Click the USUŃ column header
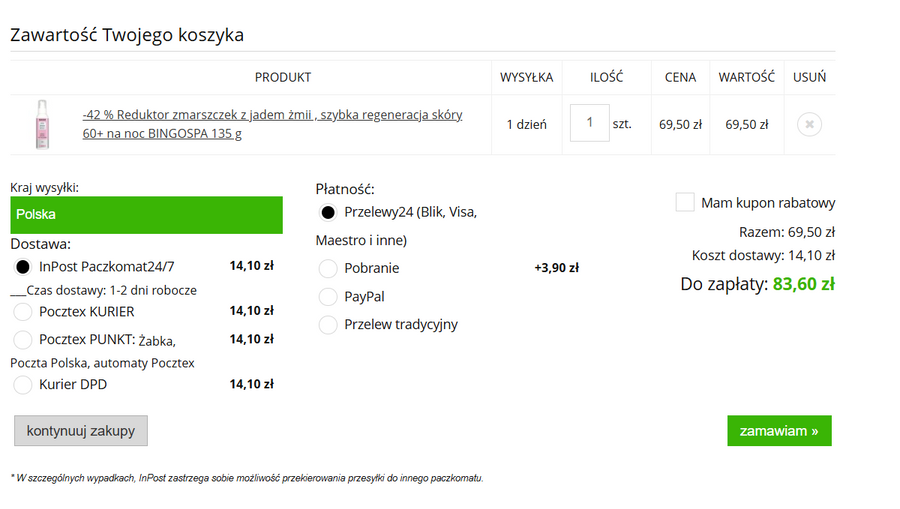 point(809,77)
